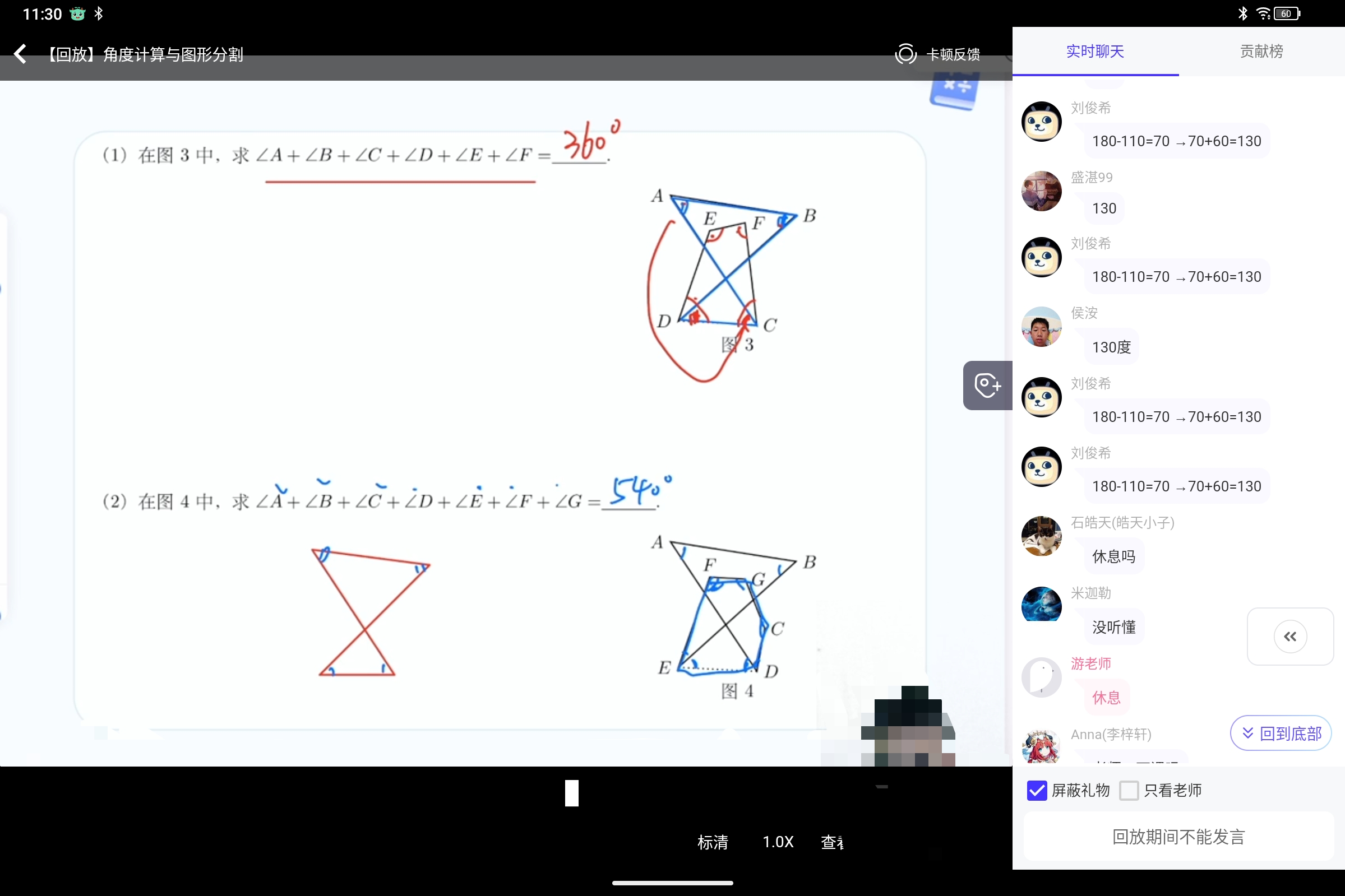
Task: Enable the 只看老师 checkbox
Action: point(1129,790)
